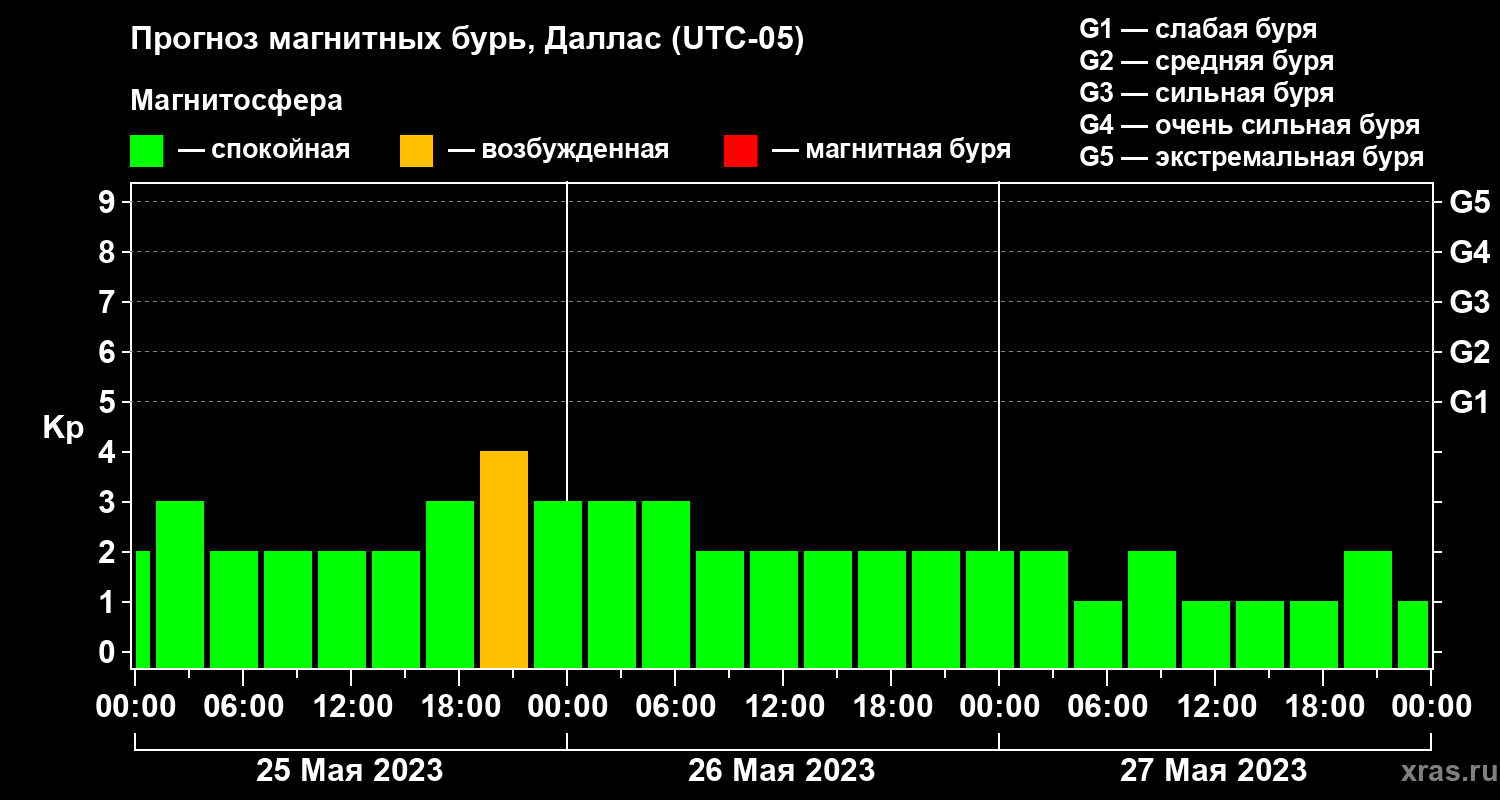Click the G1 label on right axis
This screenshot has width=1500, height=800.
[x=1469, y=403]
